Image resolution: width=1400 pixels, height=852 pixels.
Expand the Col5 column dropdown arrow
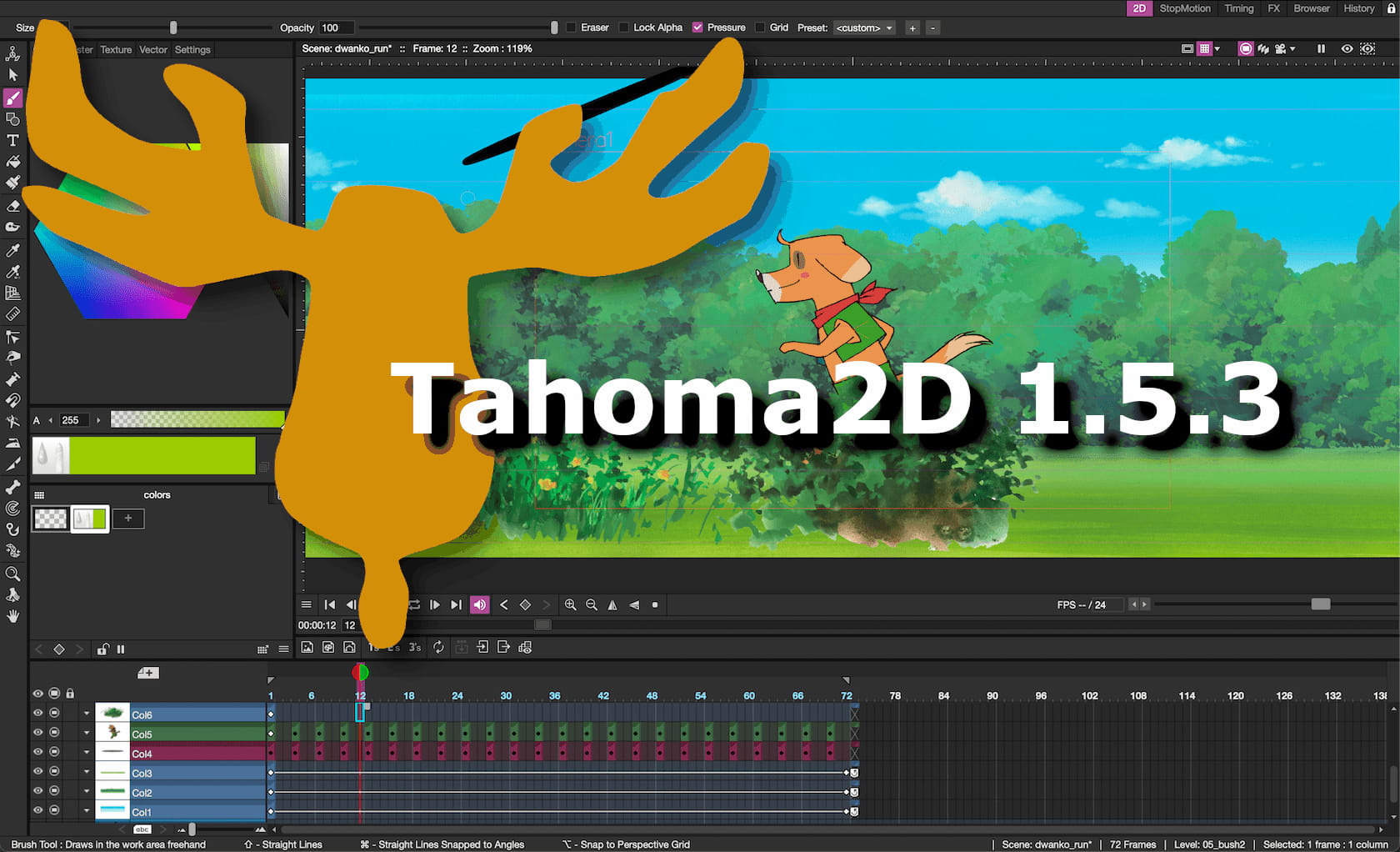point(86,733)
